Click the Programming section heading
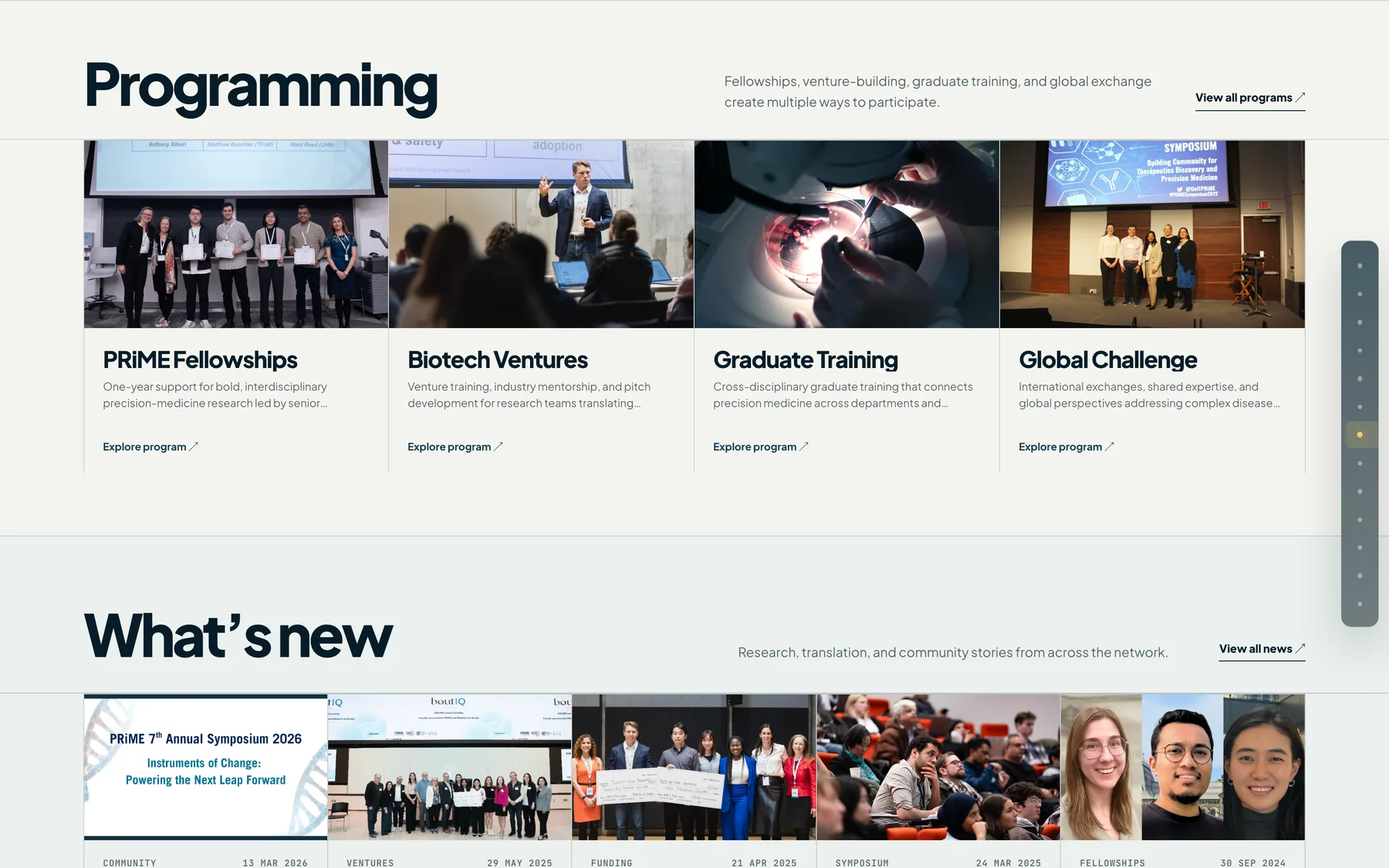This screenshot has width=1389, height=868. (261, 88)
